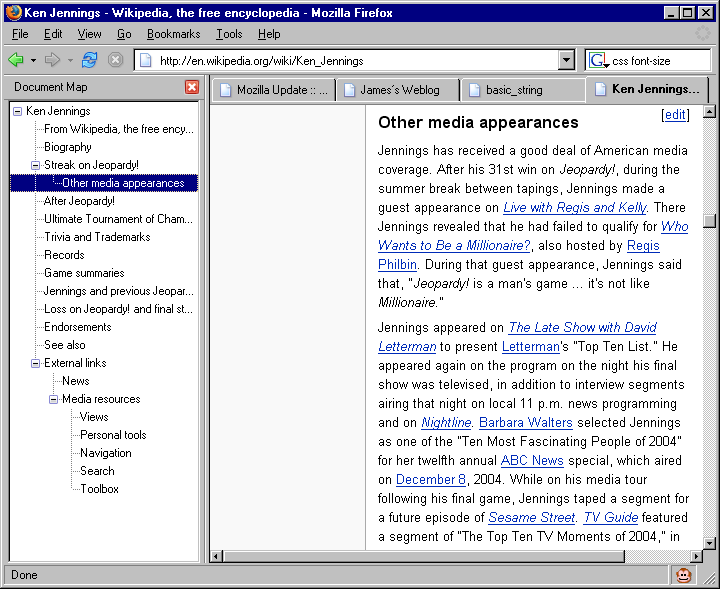The height and width of the screenshot is (589, 720).
Task: Select Other media appearances tree item
Action: pyautogui.click(x=123, y=183)
